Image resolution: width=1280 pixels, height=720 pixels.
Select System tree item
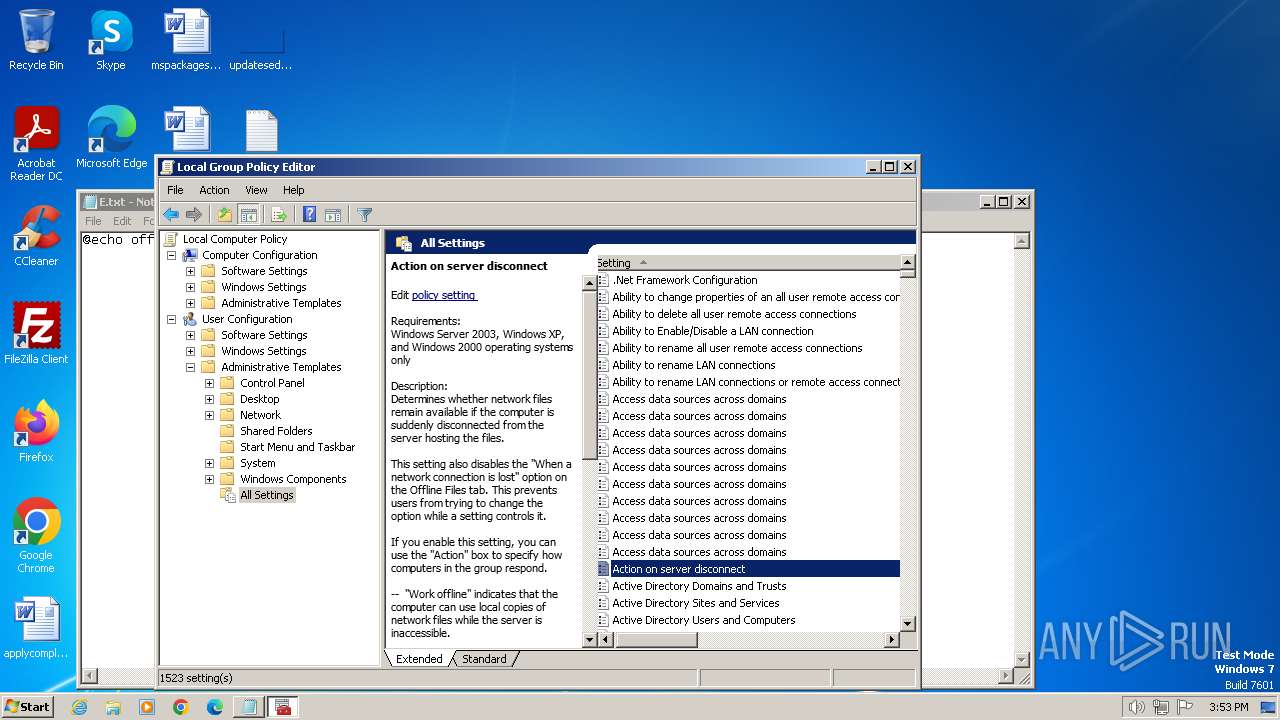tap(257, 463)
